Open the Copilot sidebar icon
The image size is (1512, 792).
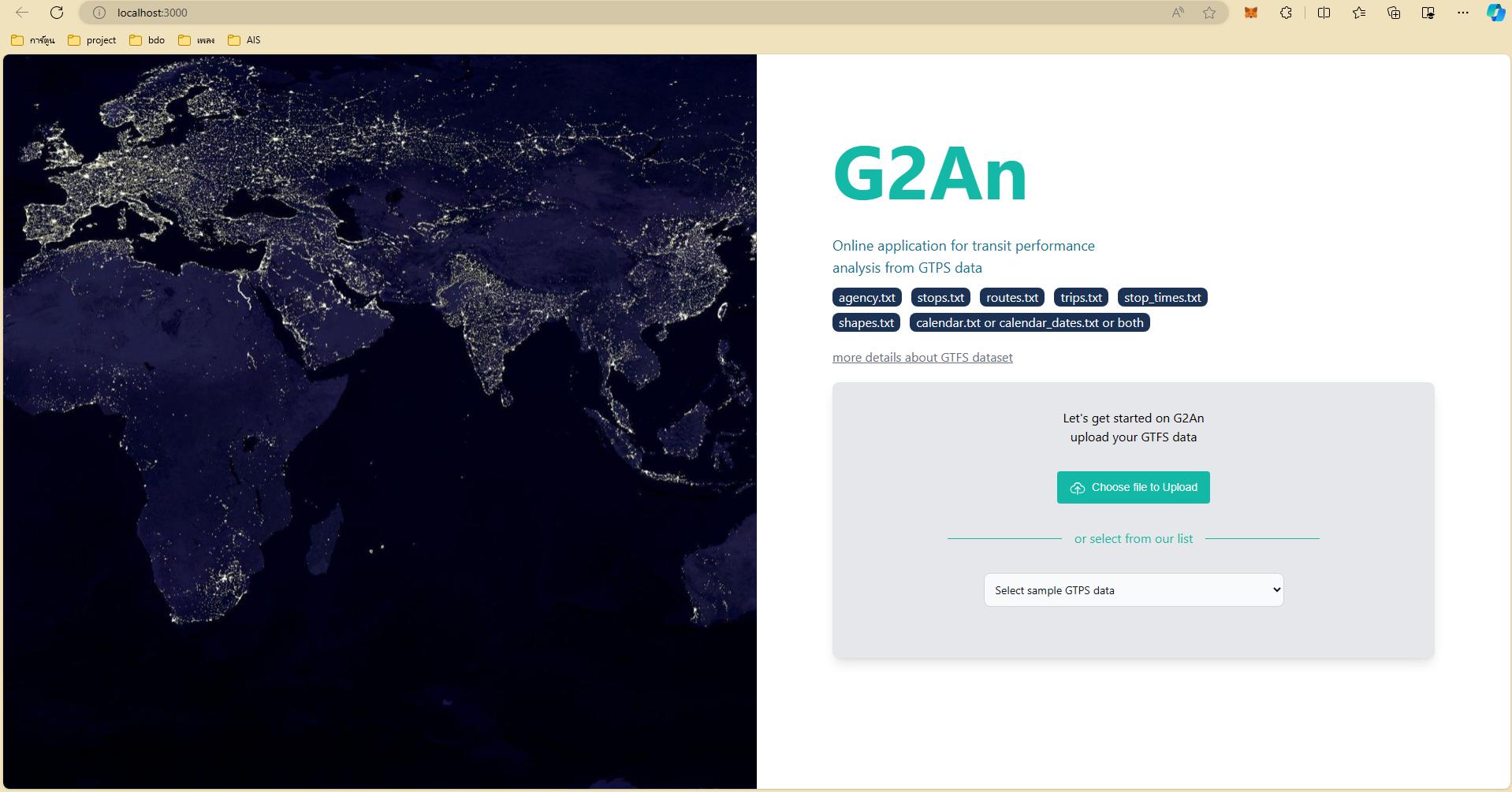click(x=1495, y=13)
